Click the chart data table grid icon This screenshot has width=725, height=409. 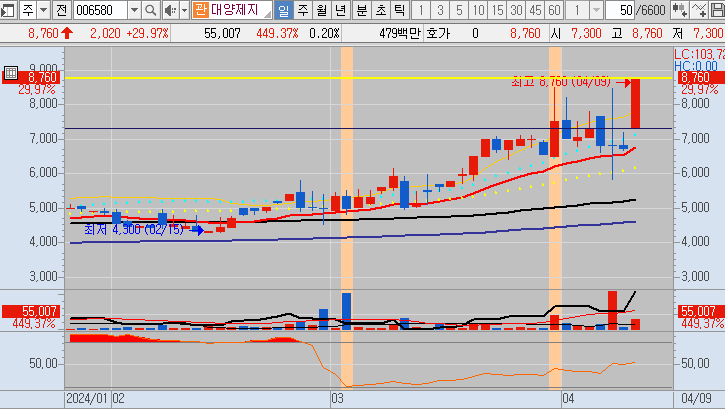pos(10,73)
